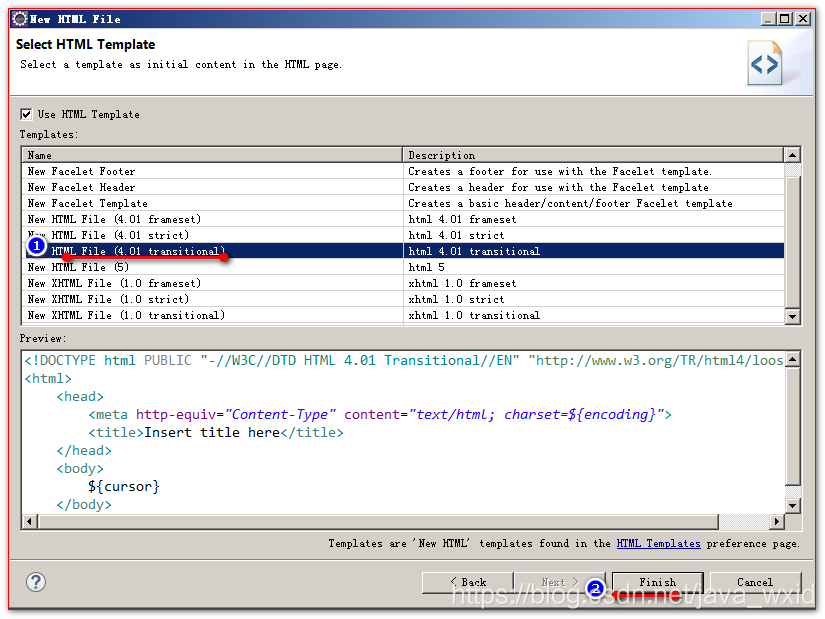Select New XHTML File (1.0 frameset) row

(403, 283)
